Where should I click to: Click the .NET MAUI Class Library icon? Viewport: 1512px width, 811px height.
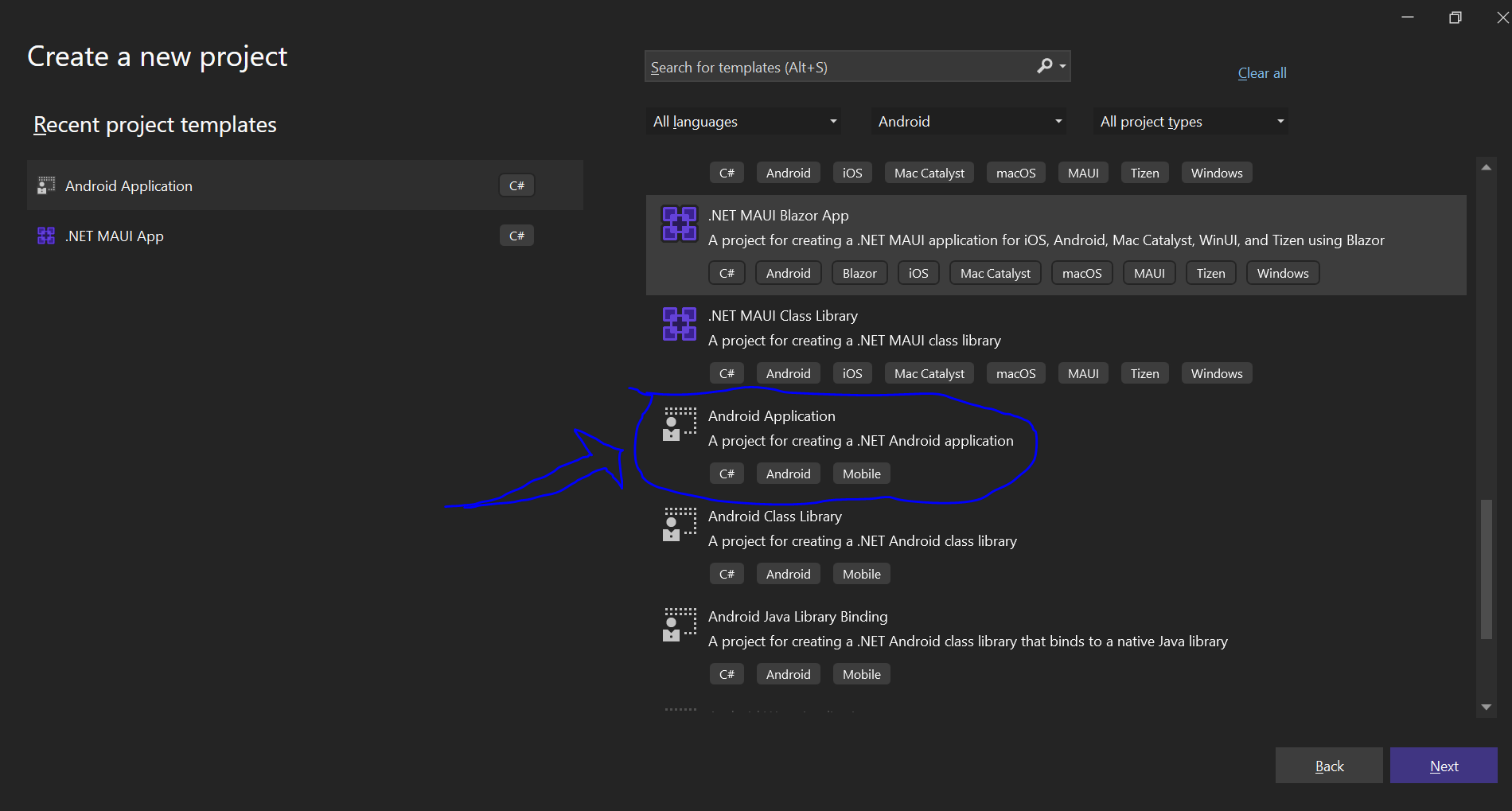point(679,324)
